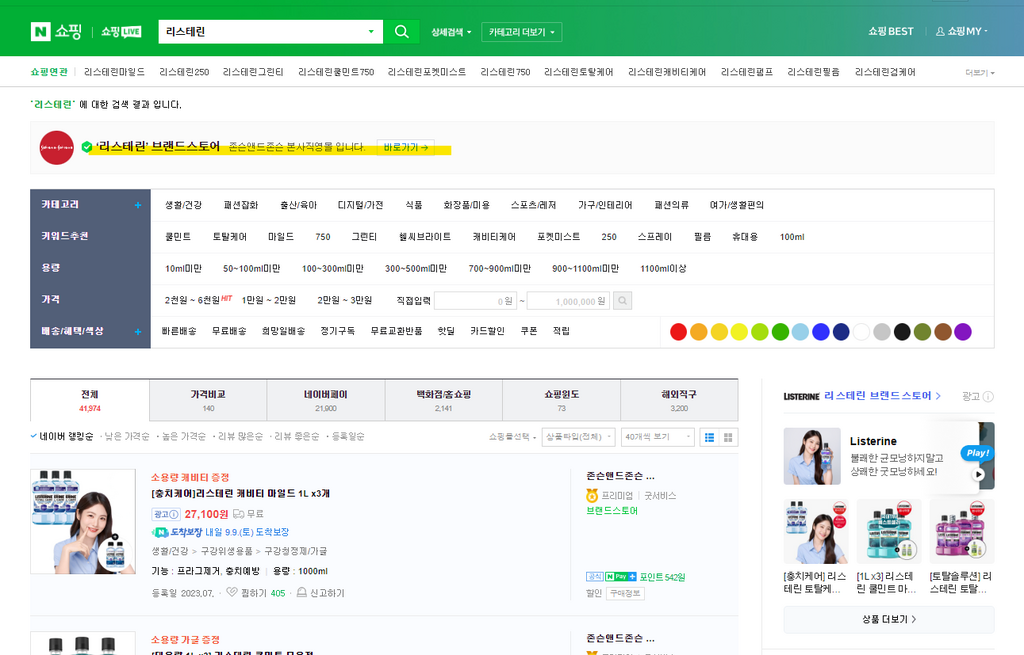Image resolution: width=1024 pixels, height=655 pixels.
Task: Expand 더보기 related keywords
Action: [980, 72]
